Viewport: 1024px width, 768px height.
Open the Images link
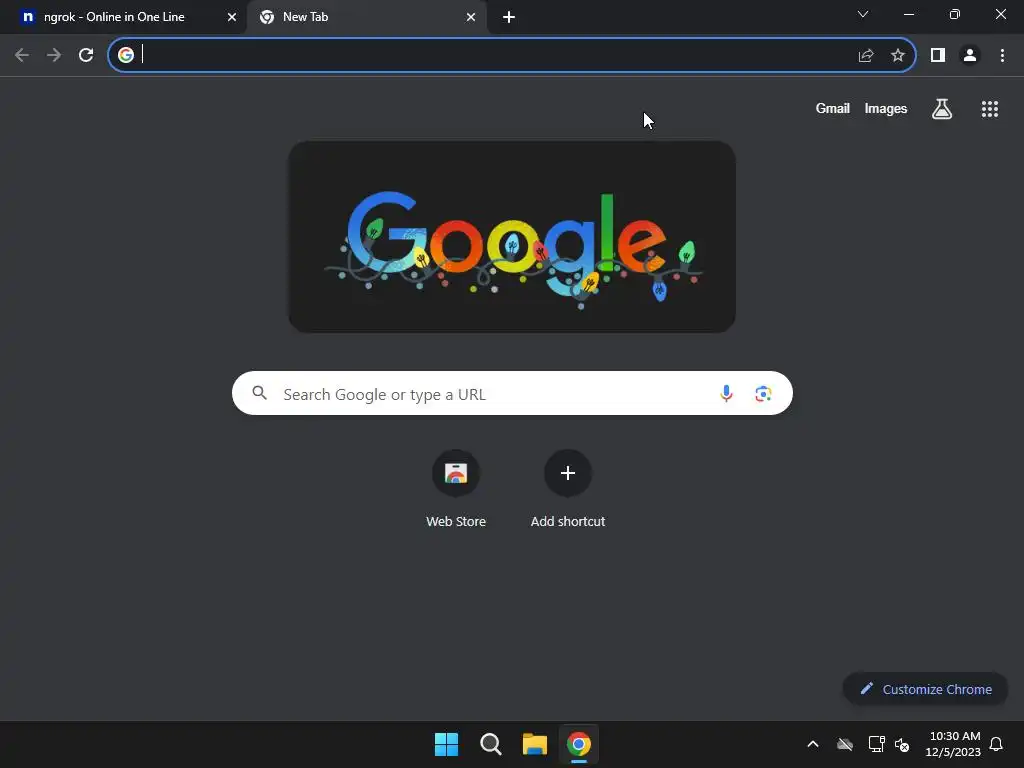click(886, 108)
